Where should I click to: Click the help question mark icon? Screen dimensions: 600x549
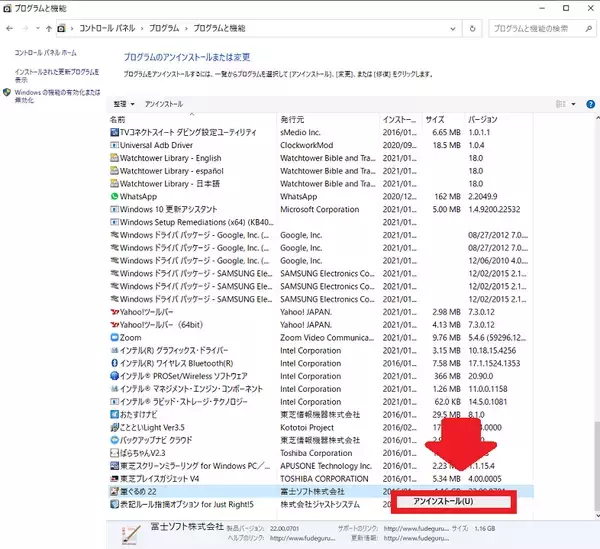click(591, 103)
